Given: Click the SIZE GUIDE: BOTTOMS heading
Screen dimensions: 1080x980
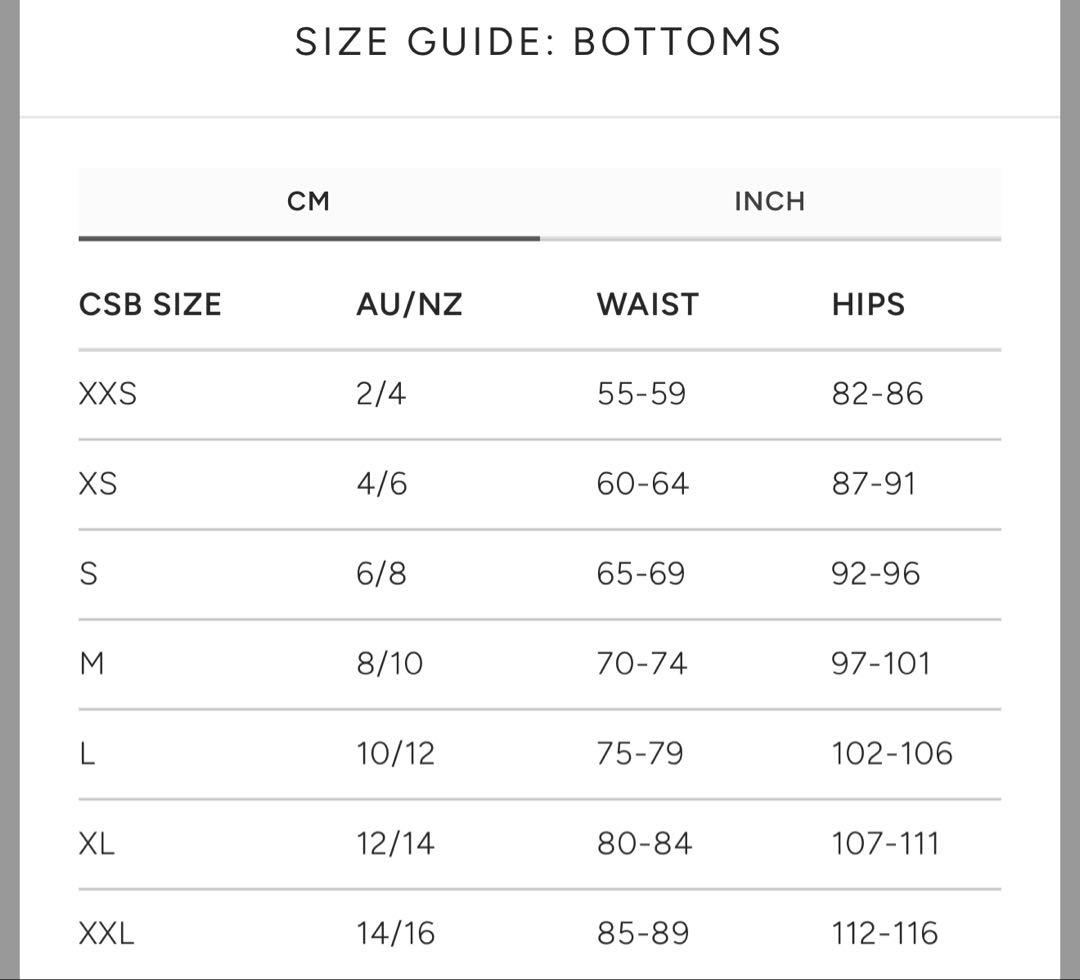Looking at the screenshot, I should (538, 42).
